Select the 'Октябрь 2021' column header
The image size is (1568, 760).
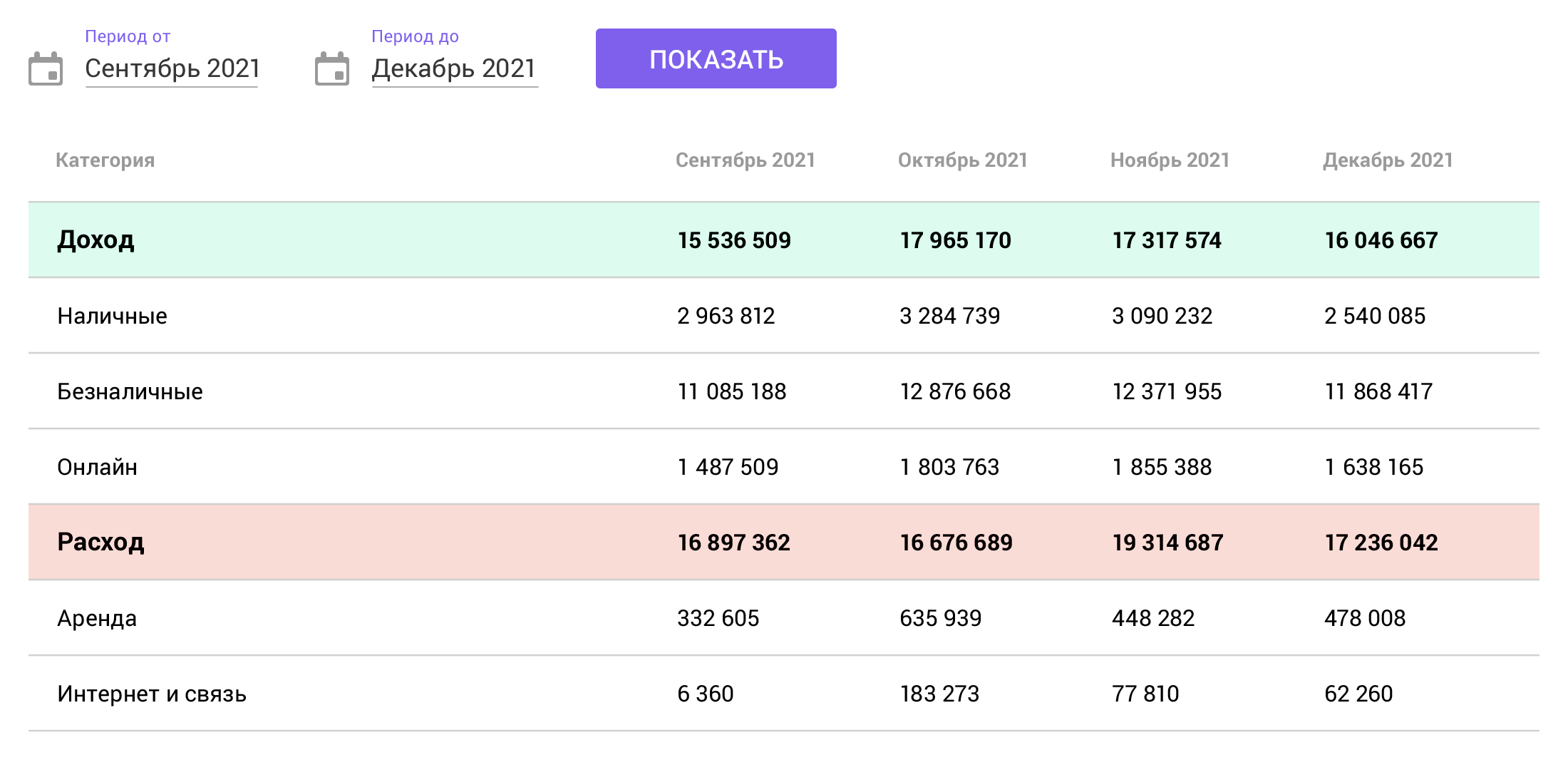(962, 160)
